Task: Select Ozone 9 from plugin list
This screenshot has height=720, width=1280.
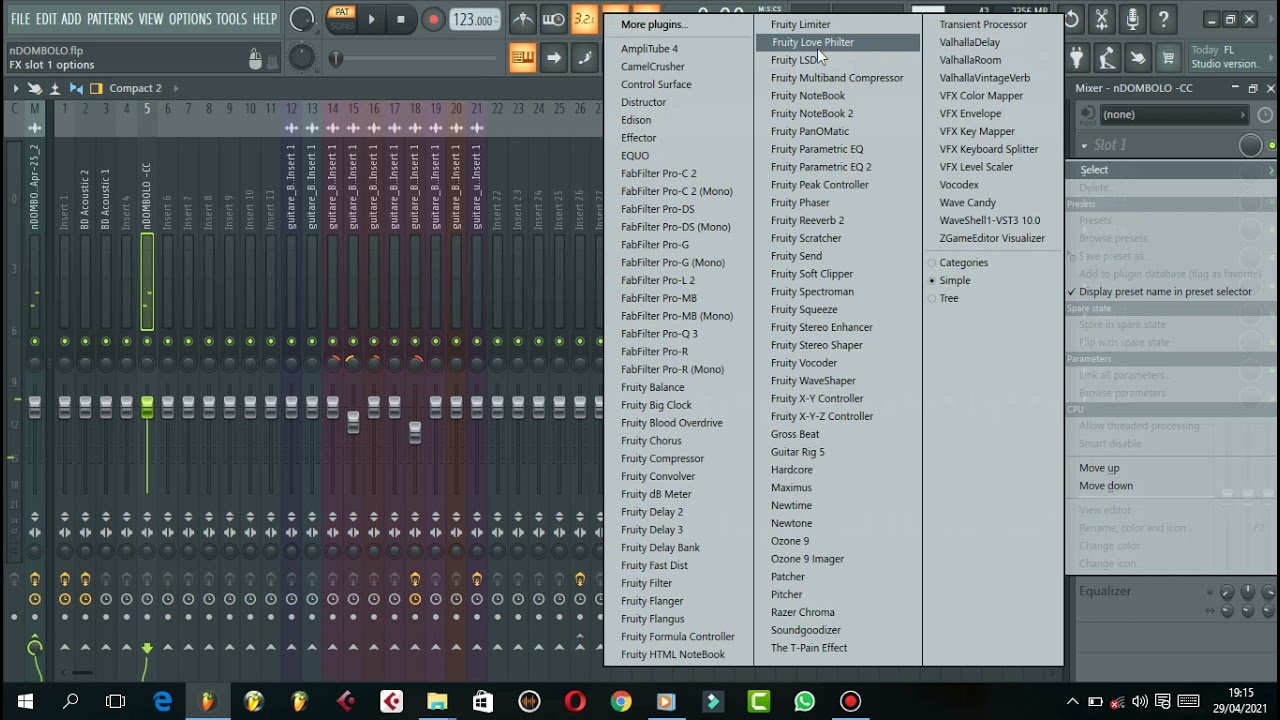Action: pyautogui.click(x=790, y=541)
